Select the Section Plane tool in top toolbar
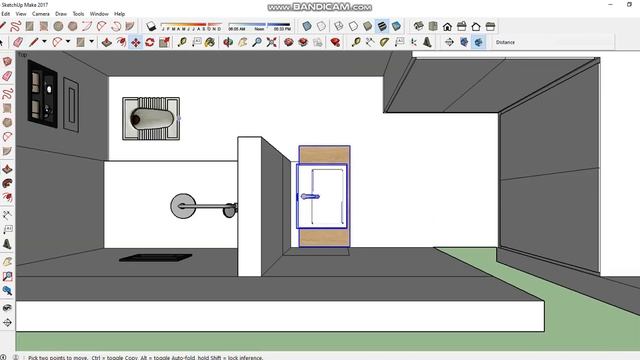Image resolution: width=640 pixels, height=360 pixels. coord(449,42)
